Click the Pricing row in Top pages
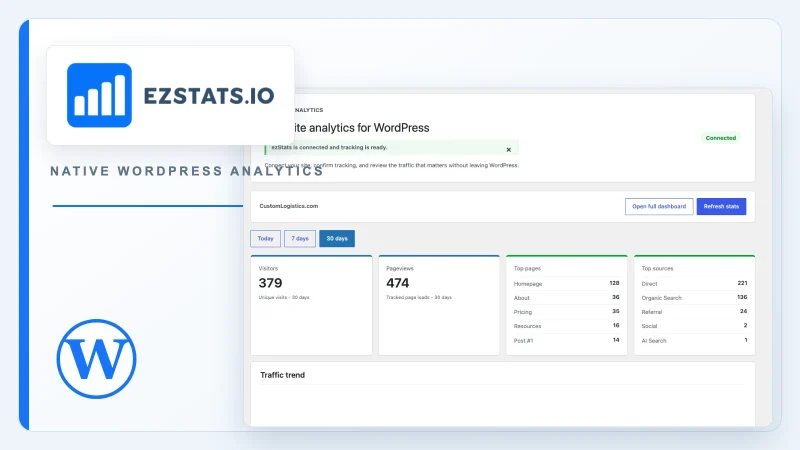This screenshot has height=450, width=800. (x=566, y=312)
